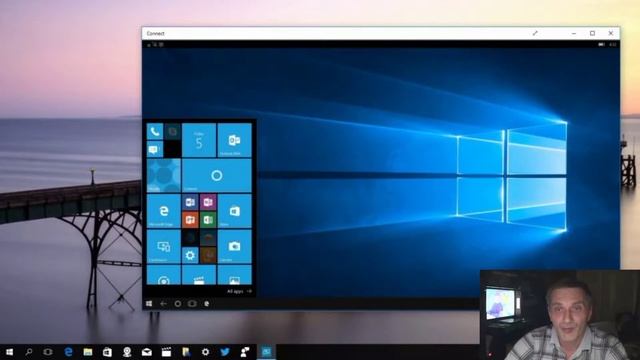640x360 pixels.
Task: Click the Connect window title bar text
Action: pos(156,33)
